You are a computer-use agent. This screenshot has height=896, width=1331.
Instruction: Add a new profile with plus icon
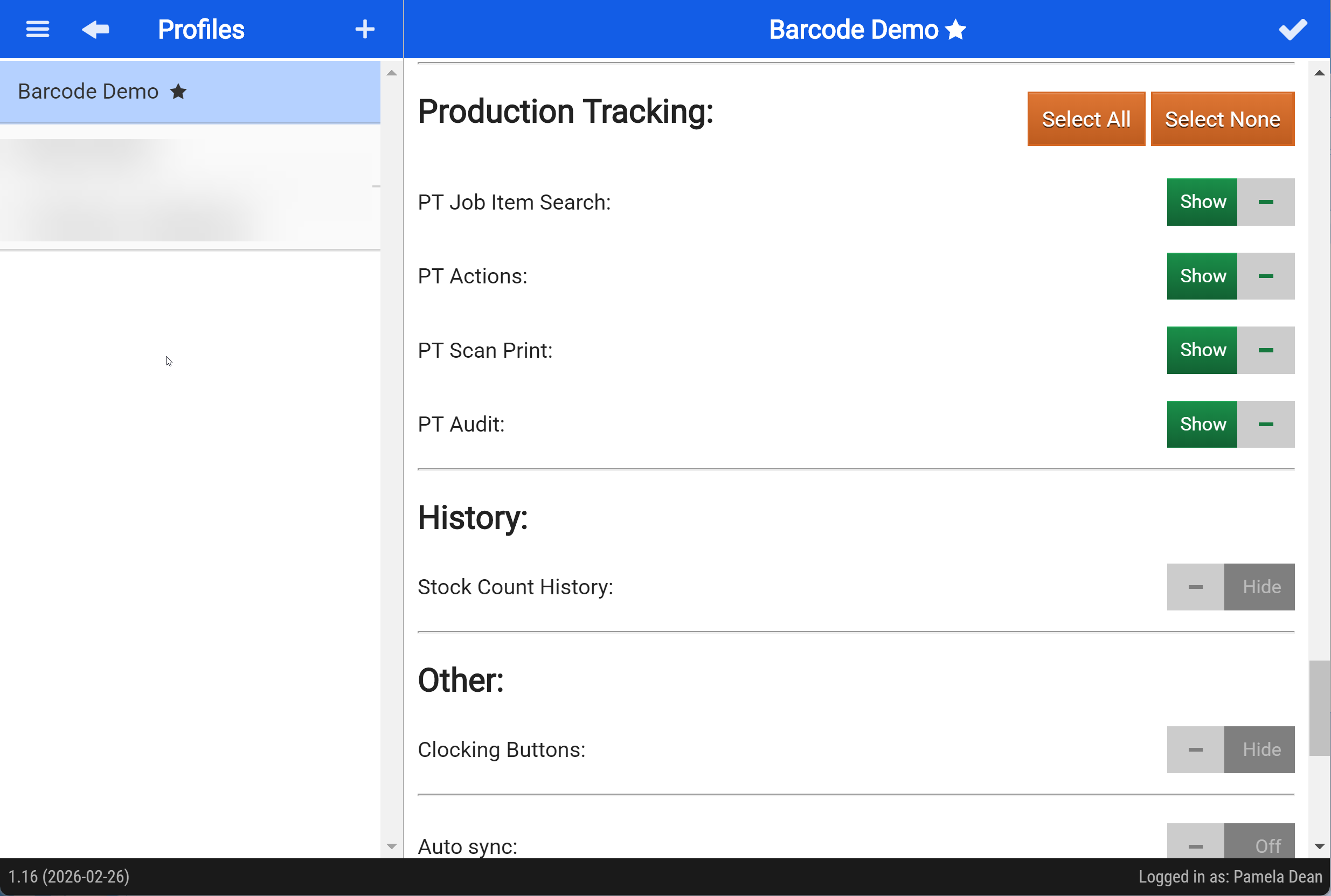(x=365, y=29)
